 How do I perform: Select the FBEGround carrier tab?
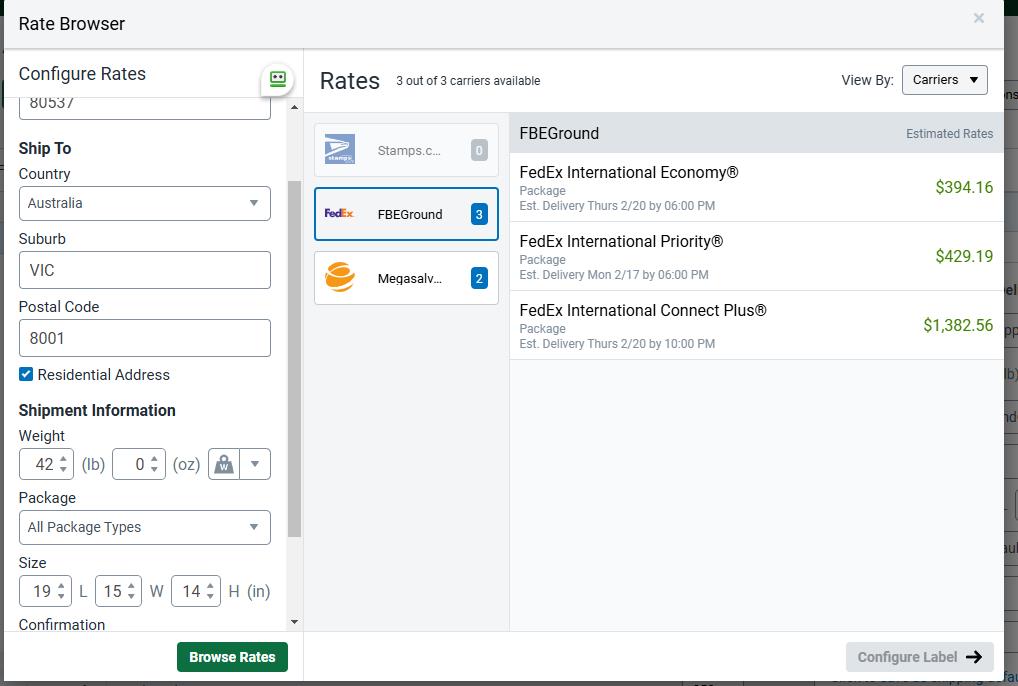tap(406, 214)
